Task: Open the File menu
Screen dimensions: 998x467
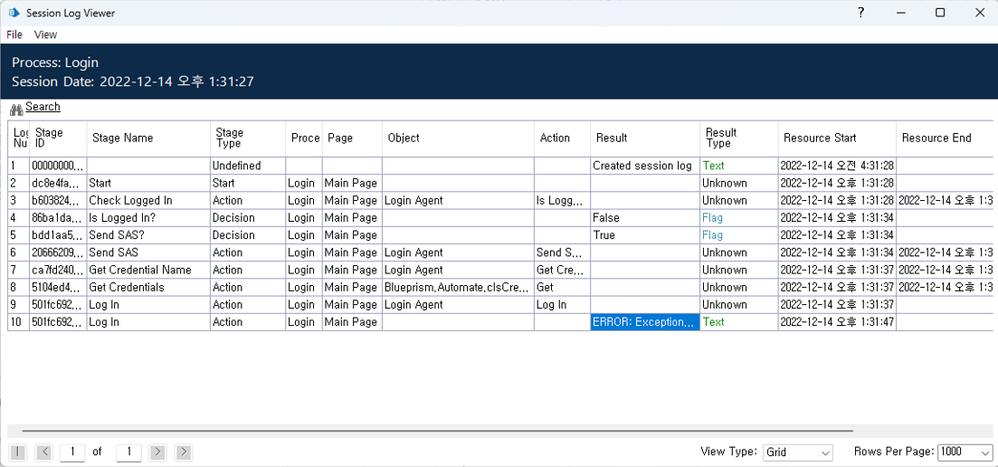Action: click(x=14, y=35)
